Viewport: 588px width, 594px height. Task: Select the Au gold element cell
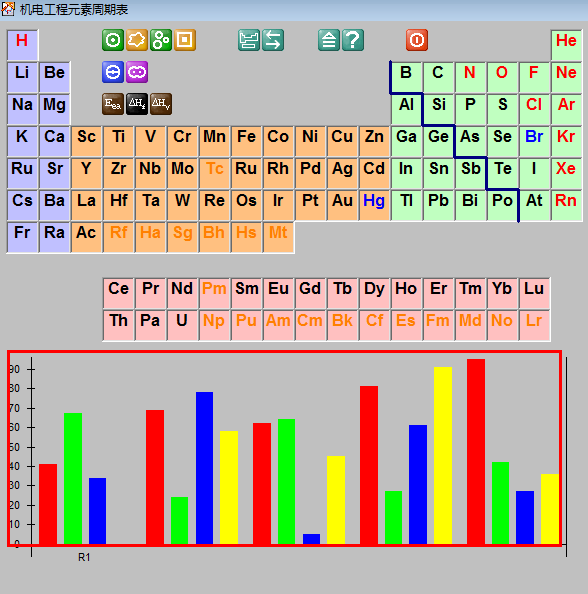coord(342,205)
